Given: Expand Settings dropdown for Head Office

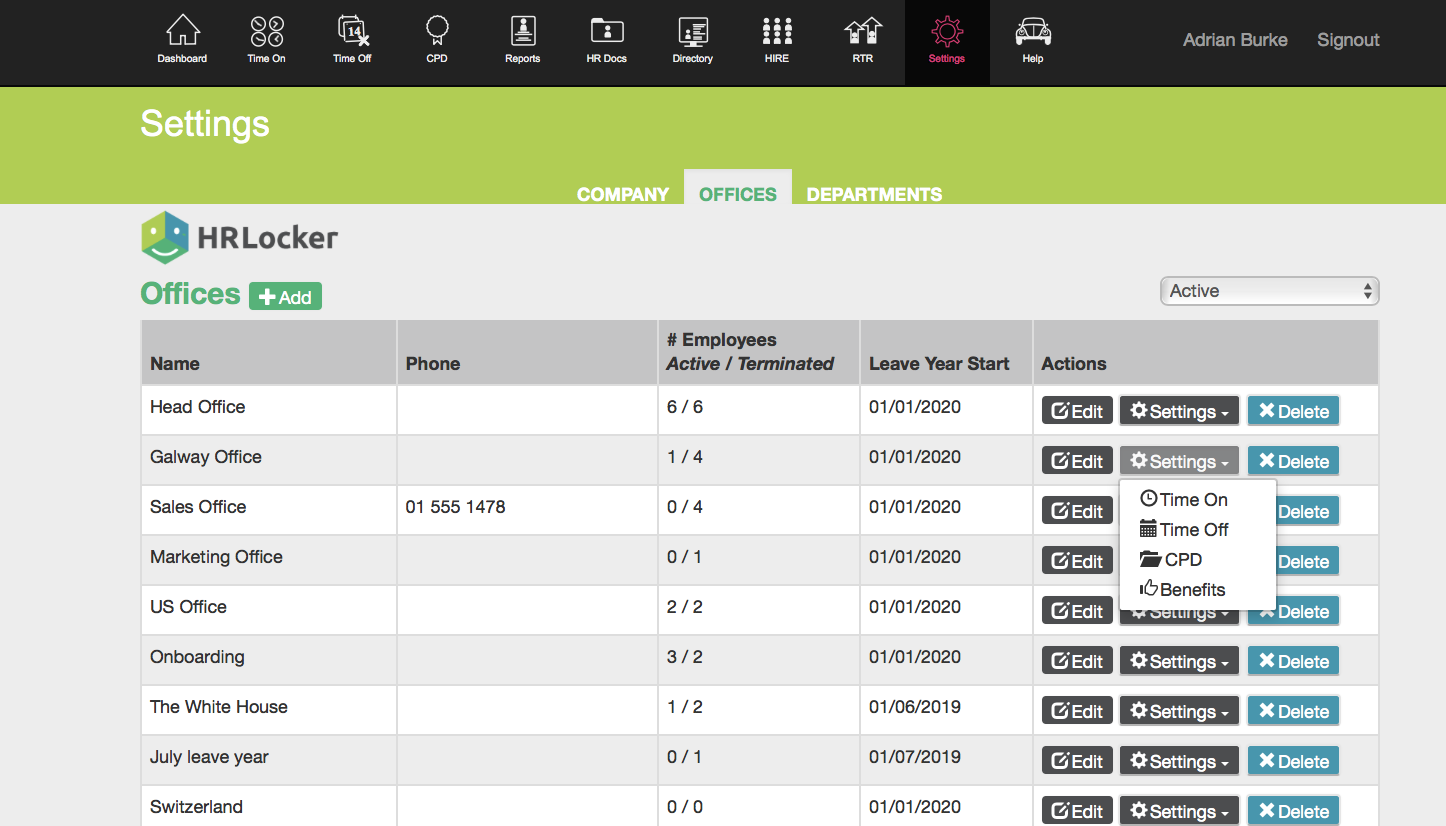Looking at the screenshot, I should 1179,411.
